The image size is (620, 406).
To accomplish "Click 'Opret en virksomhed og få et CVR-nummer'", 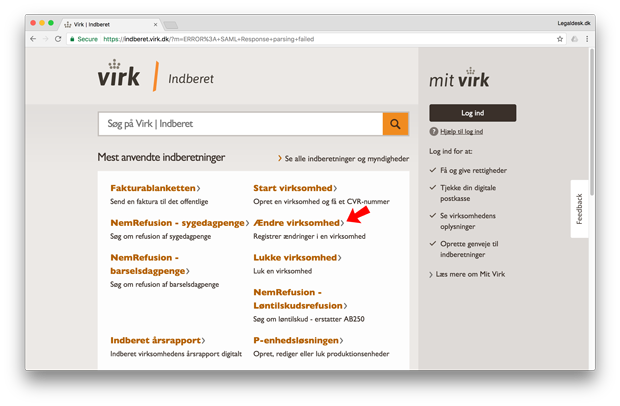I will click(321, 201).
